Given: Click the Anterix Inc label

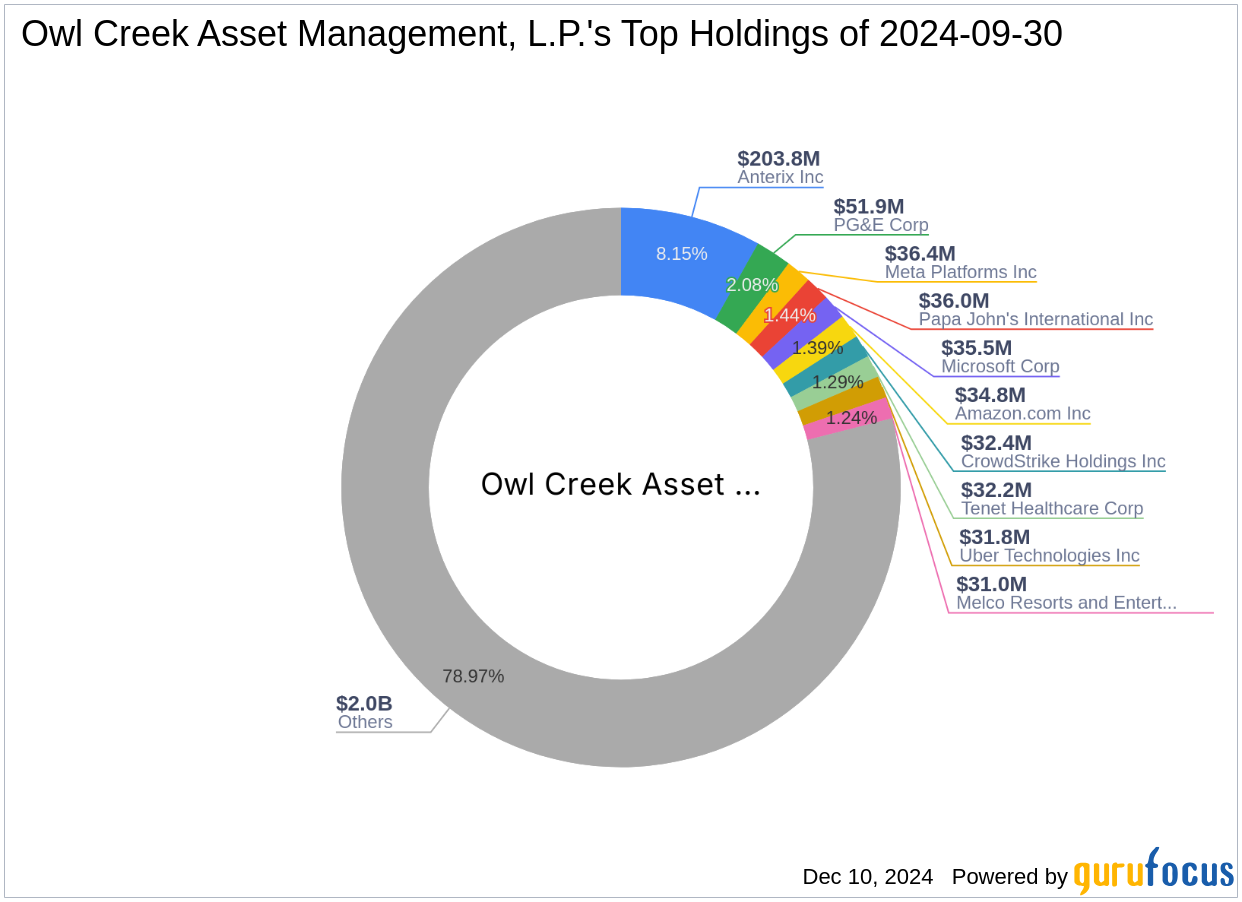Looking at the screenshot, I should 780,177.
